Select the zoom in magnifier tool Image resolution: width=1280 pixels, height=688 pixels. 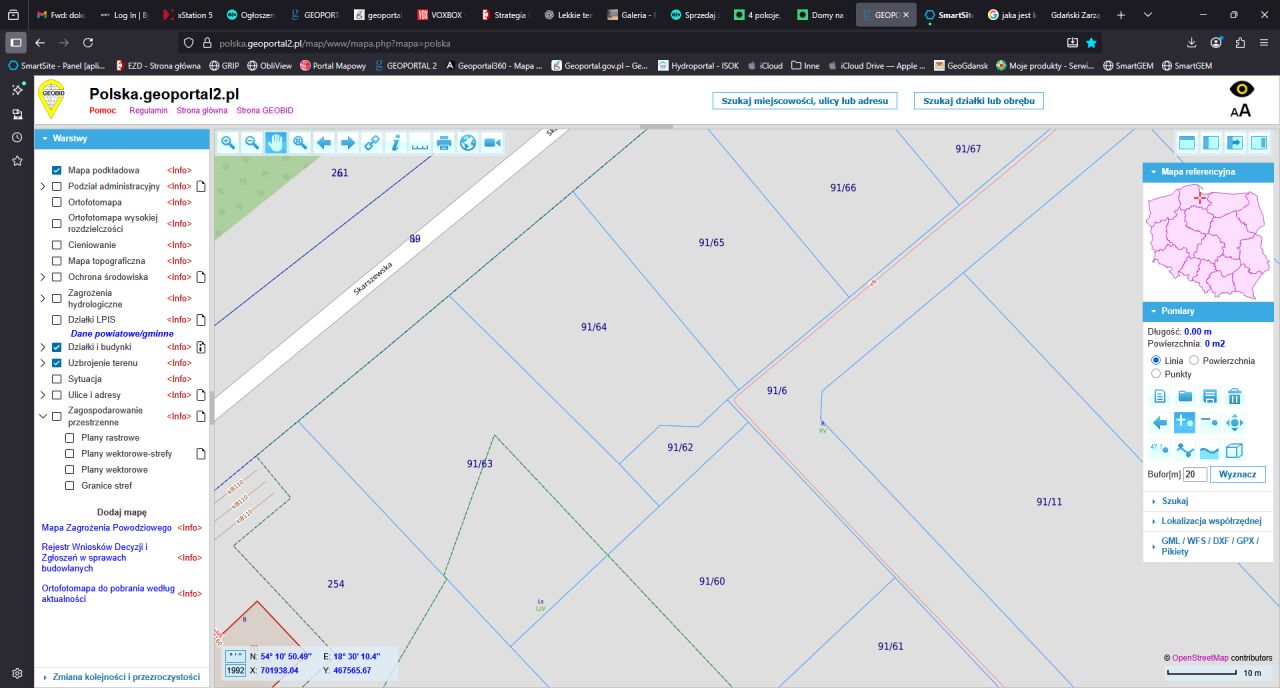(x=228, y=143)
